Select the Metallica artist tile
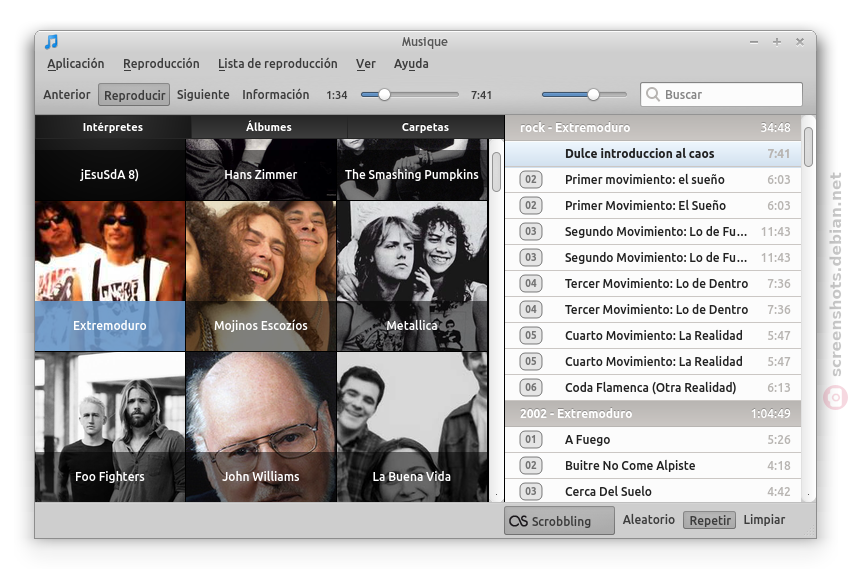The image size is (848, 571). 412,276
